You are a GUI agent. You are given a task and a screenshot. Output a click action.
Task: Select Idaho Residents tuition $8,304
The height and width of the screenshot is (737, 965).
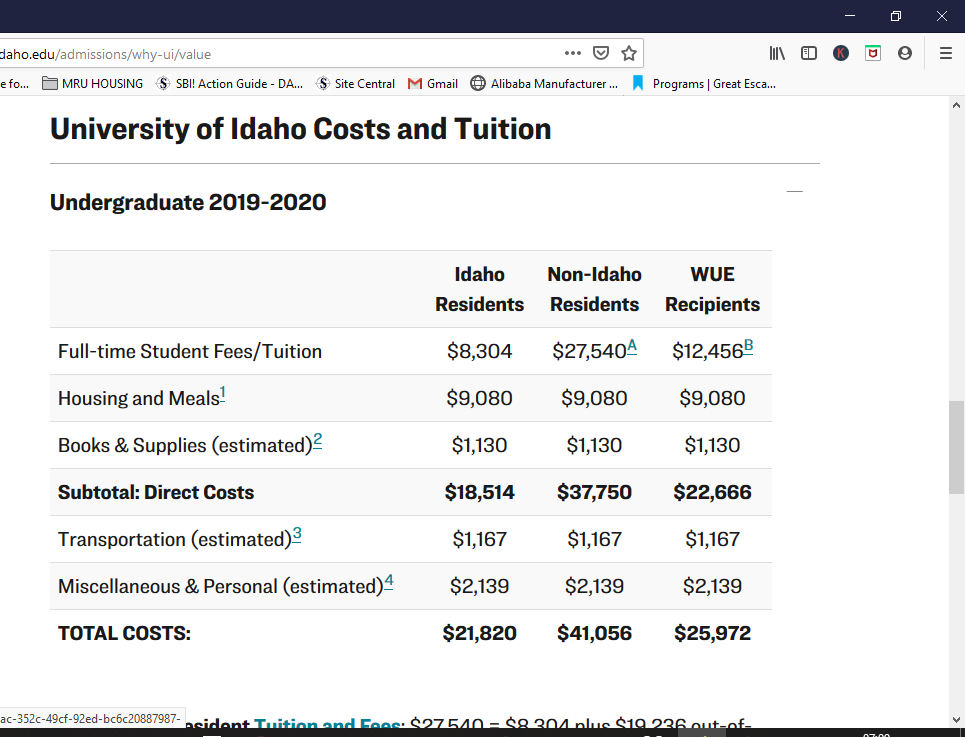click(x=479, y=351)
